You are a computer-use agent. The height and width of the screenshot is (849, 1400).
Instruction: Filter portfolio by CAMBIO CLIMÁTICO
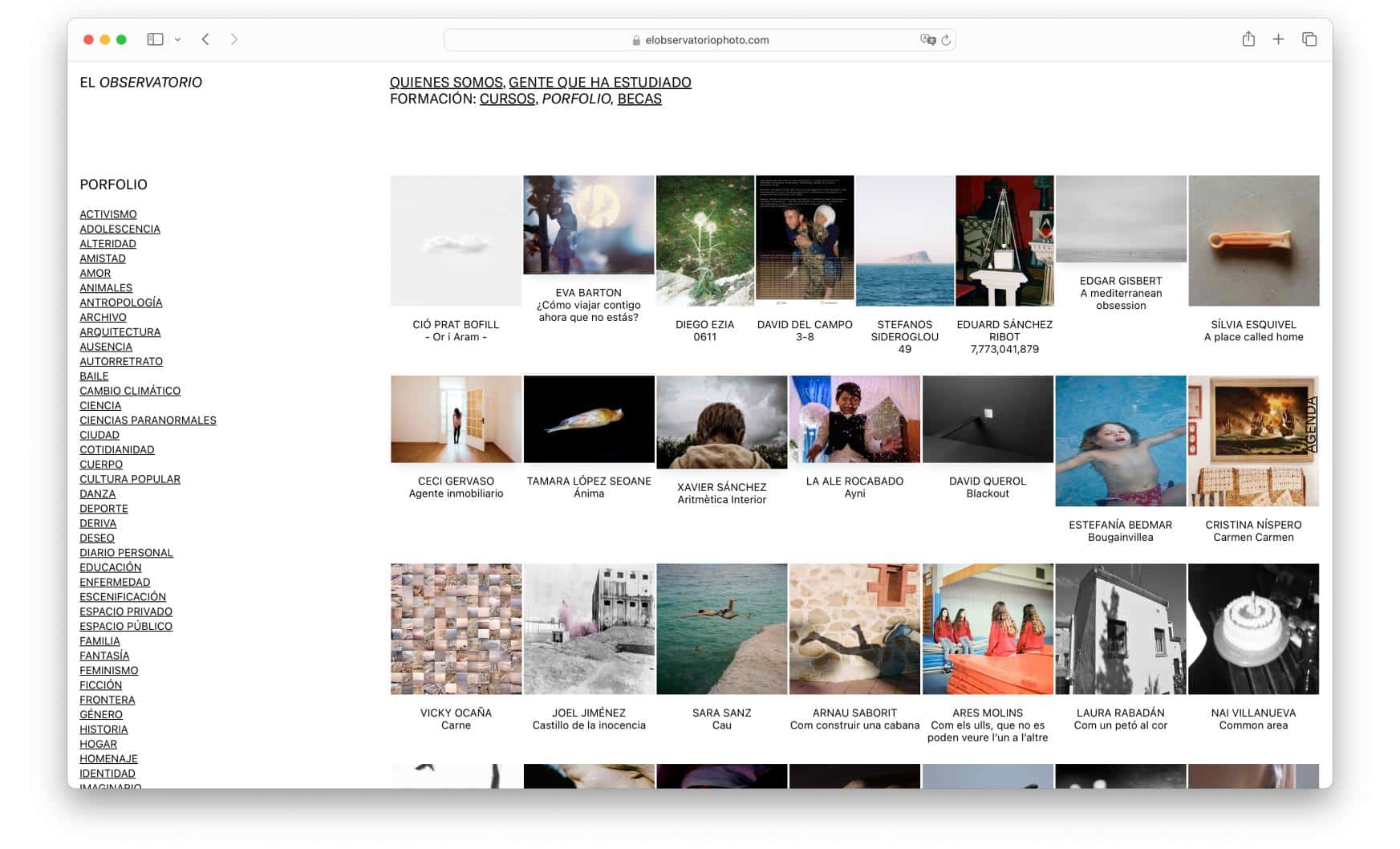(x=130, y=391)
